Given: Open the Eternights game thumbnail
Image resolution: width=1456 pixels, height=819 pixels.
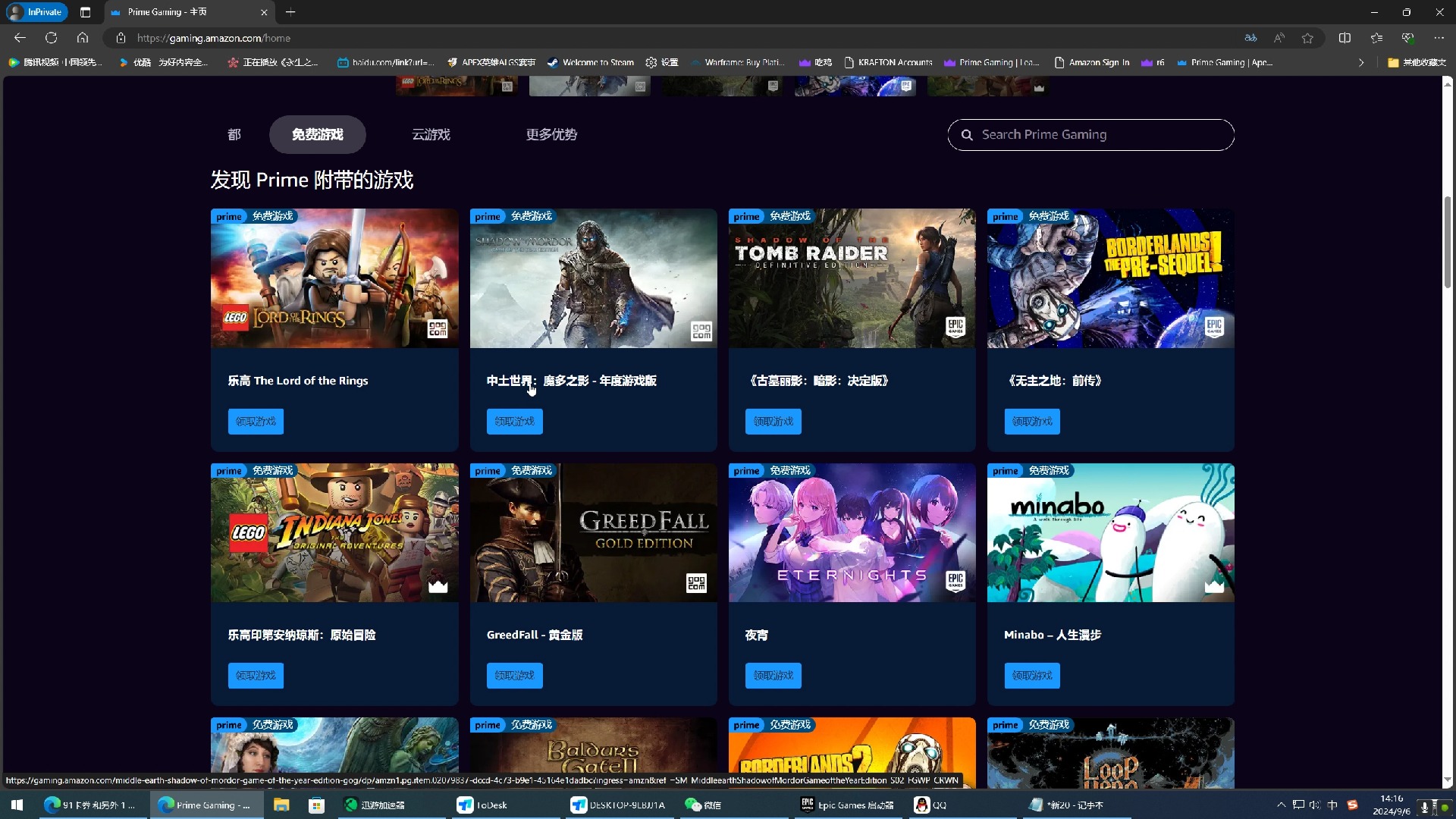Looking at the screenshot, I should click(x=852, y=533).
